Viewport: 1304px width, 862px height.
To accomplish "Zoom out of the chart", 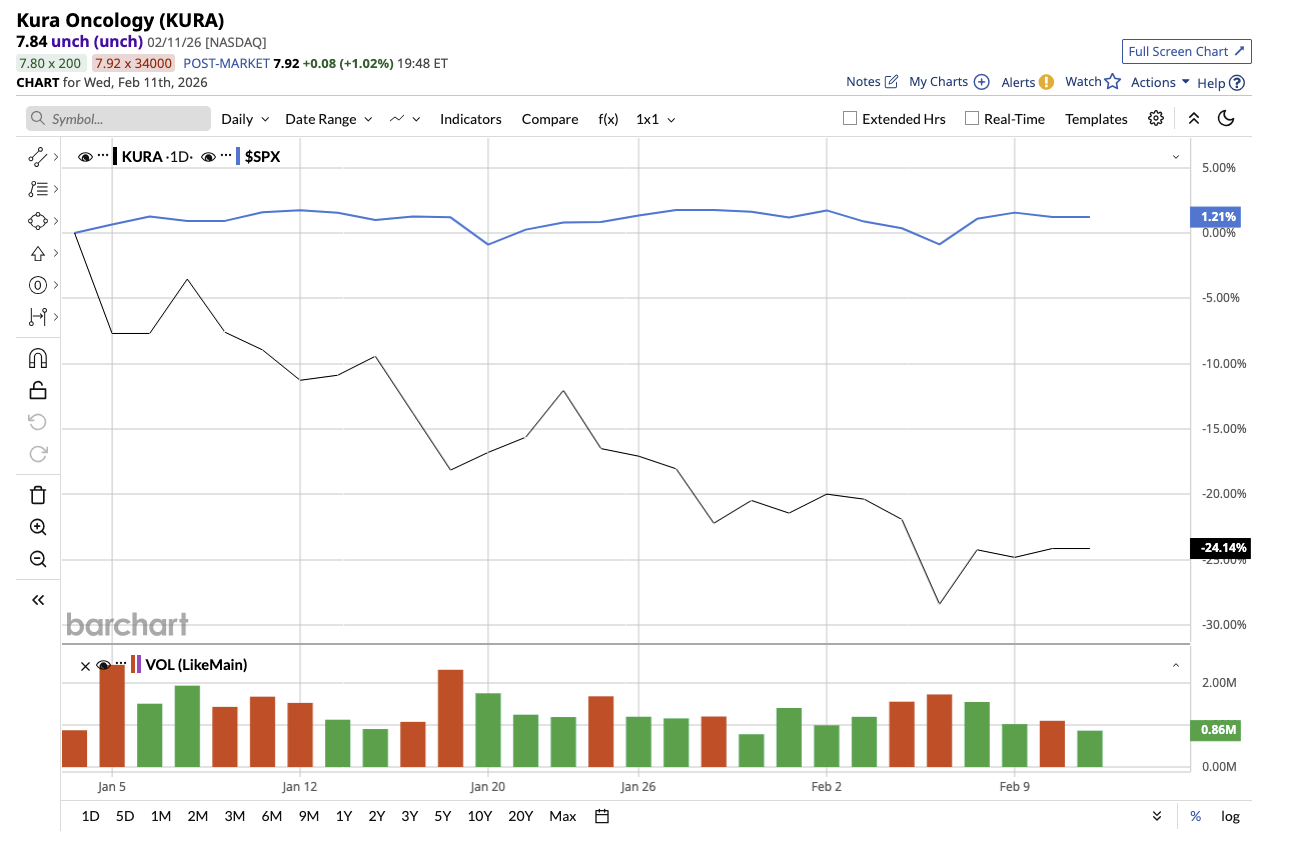I will [x=38, y=559].
